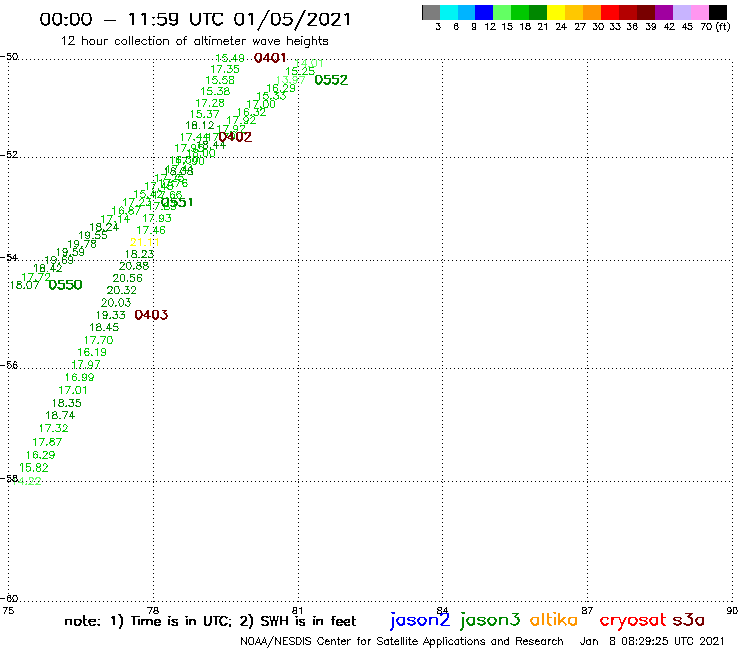Click the note about UTC time and SWH feet
Screen dimensions: 740x650
point(210,621)
